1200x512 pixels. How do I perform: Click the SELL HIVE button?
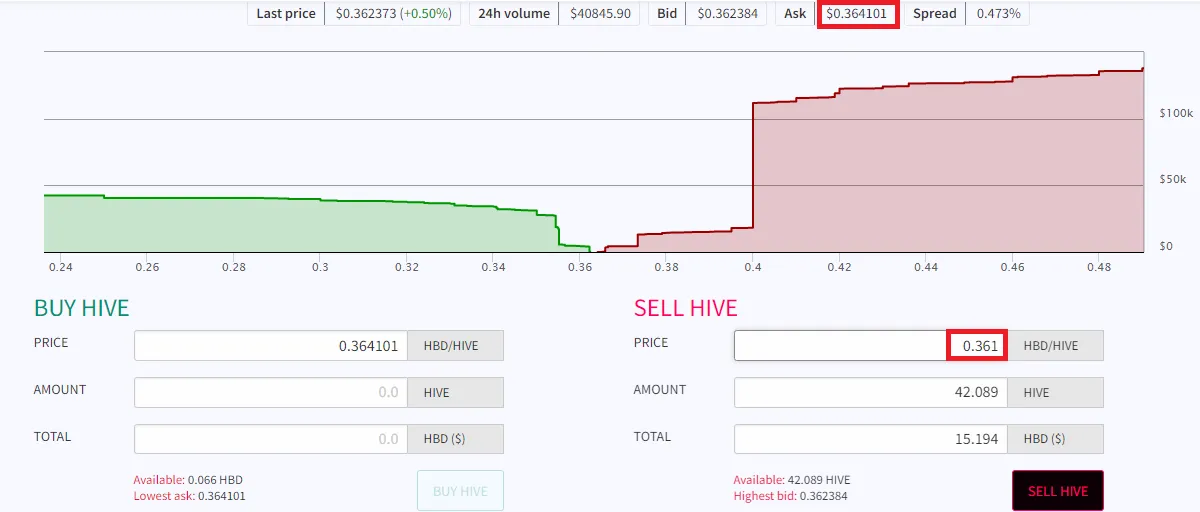tap(1057, 491)
